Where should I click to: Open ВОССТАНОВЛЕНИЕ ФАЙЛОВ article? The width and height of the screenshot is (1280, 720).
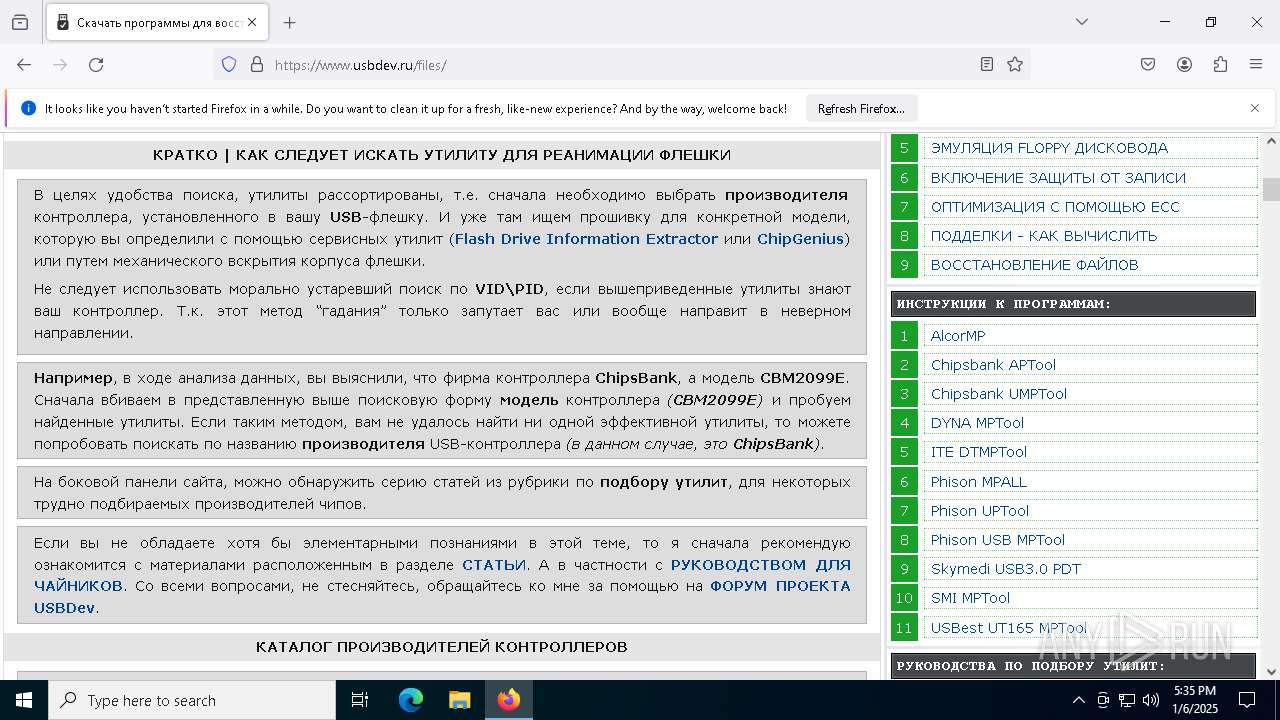1034,265
